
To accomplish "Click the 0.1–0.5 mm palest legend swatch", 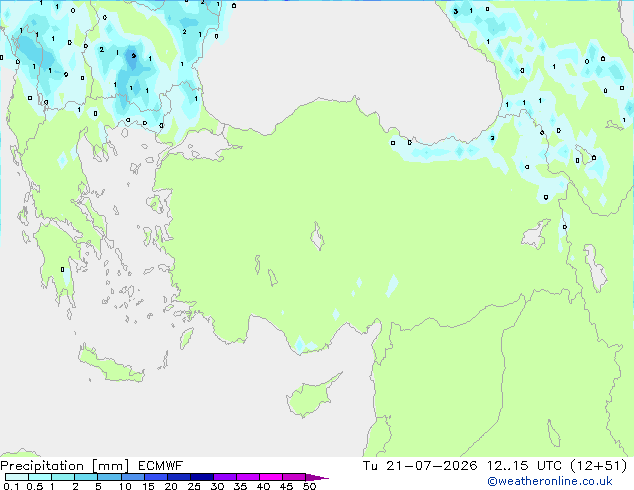I will pyautogui.click(x=17, y=477).
